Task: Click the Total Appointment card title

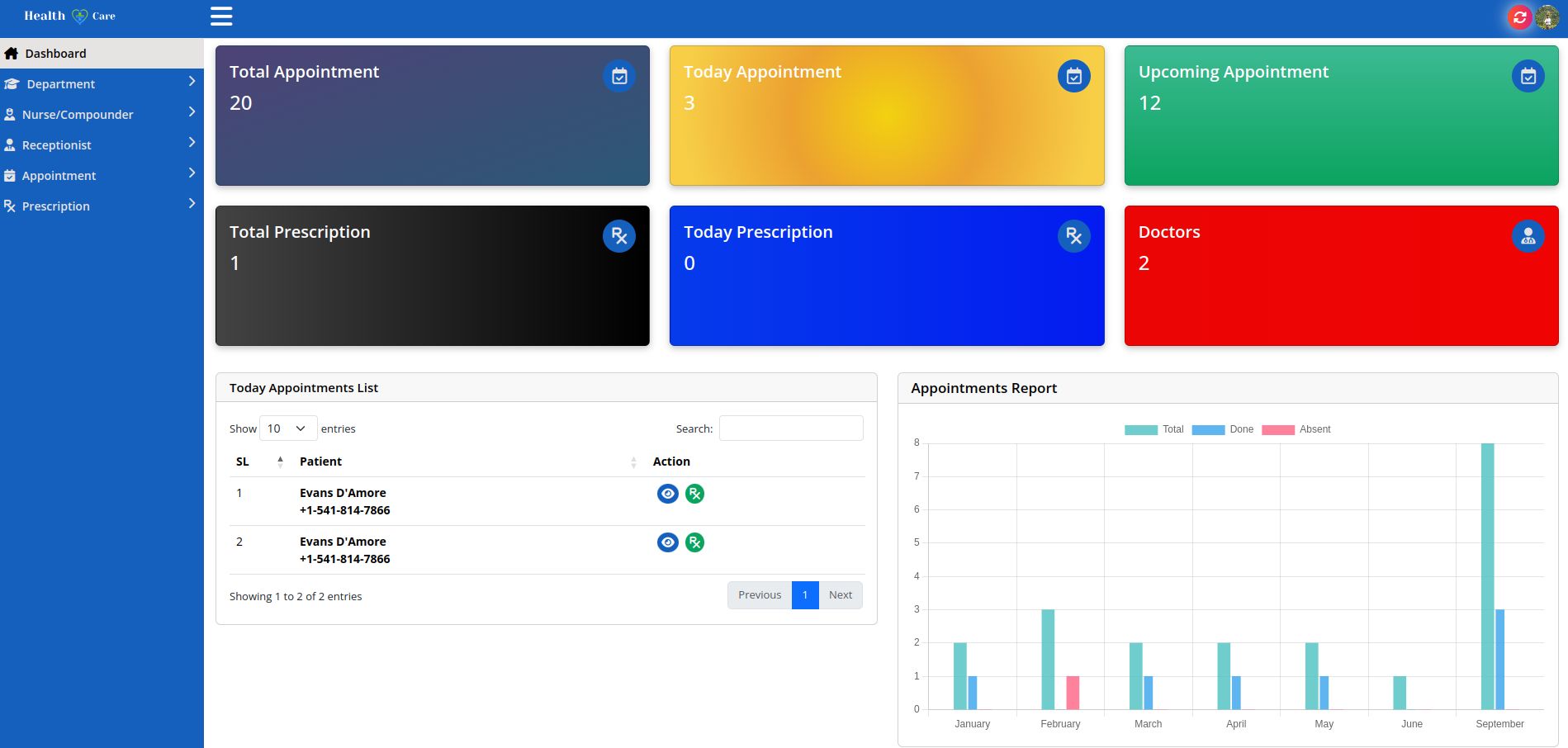Action: (304, 72)
